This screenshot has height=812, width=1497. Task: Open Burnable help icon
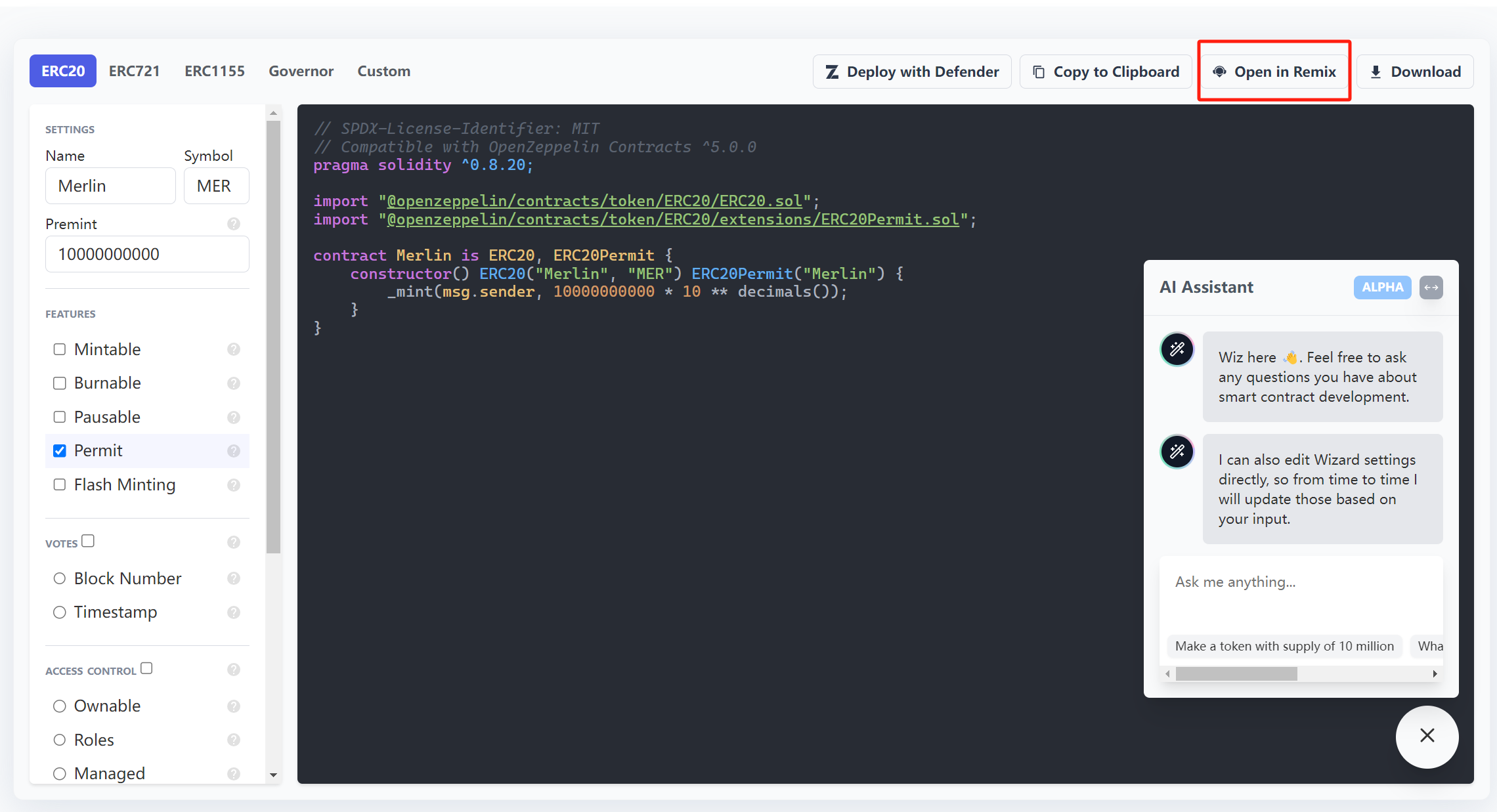pyautogui.click(x=234, y=383)
